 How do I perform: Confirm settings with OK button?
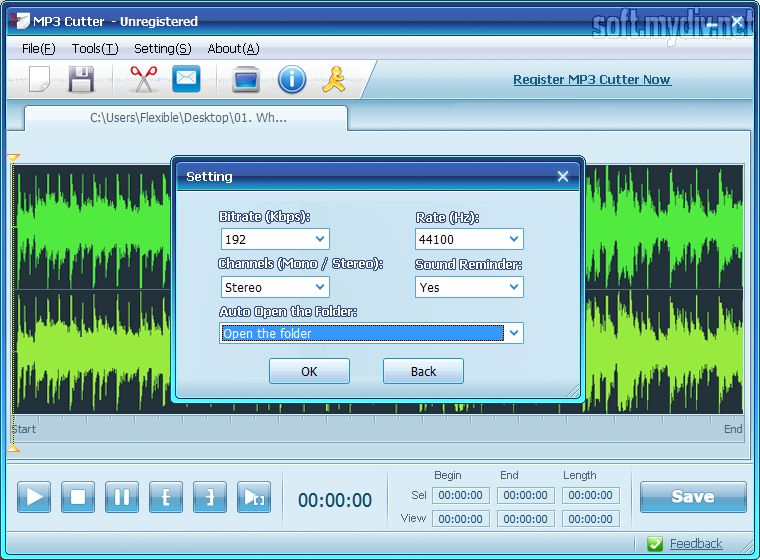(309, 371)
